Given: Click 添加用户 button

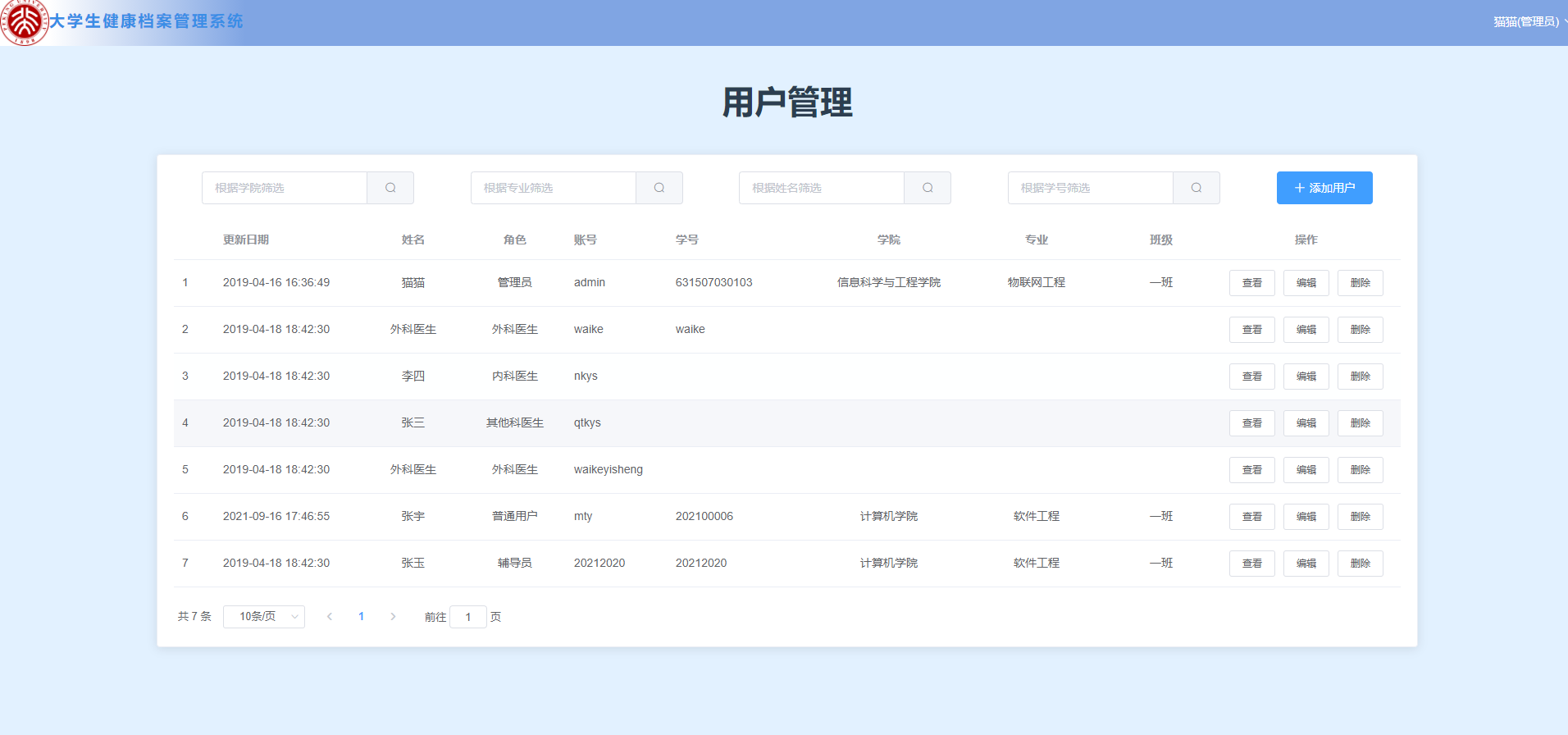Looking at the screenshot, I should click(1324, 188).
